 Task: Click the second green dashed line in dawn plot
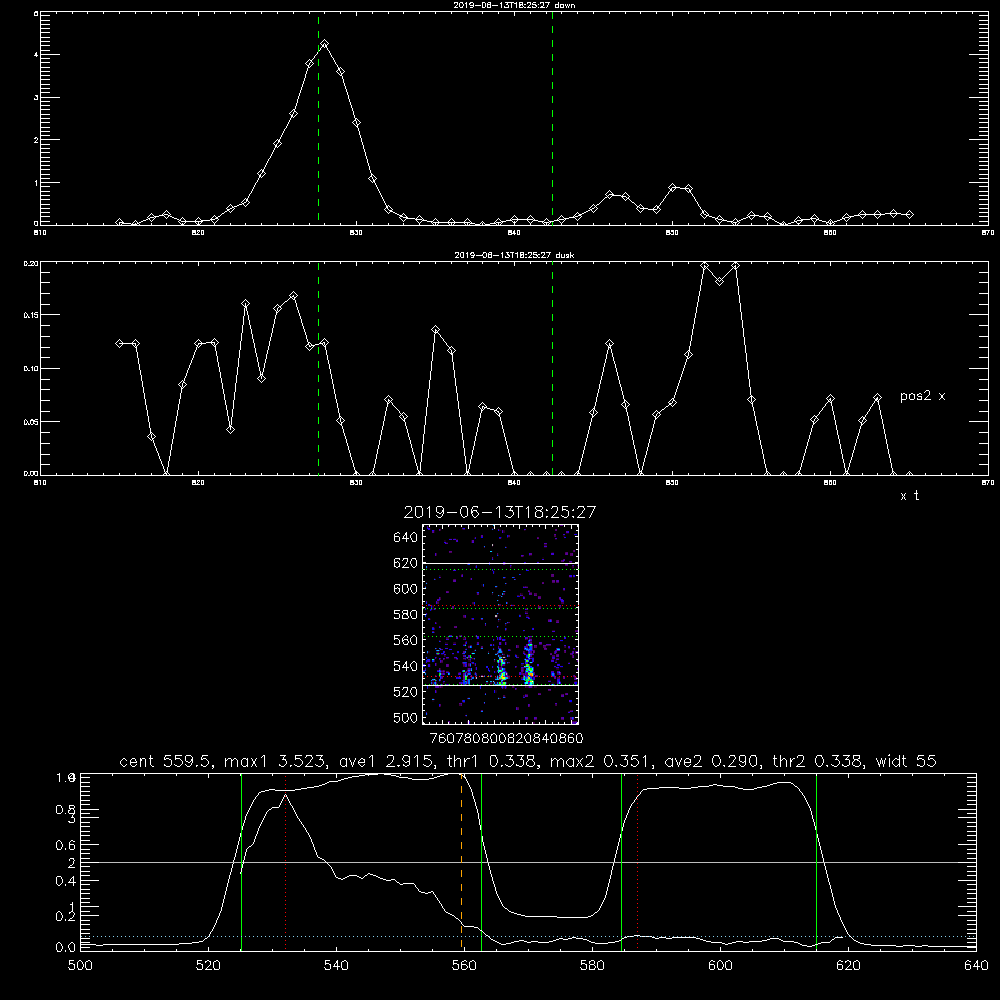click(552, 118)
